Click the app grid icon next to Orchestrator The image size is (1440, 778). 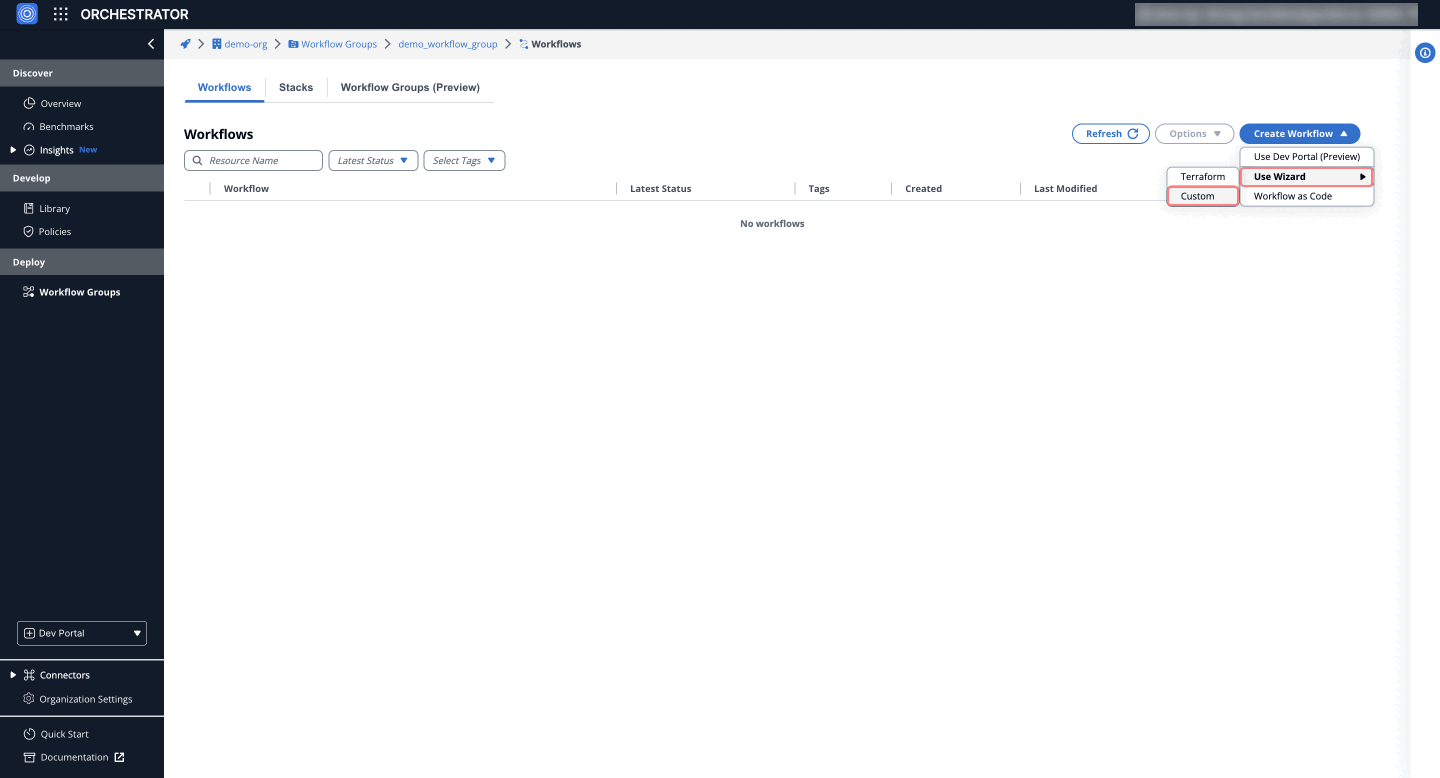61,14
